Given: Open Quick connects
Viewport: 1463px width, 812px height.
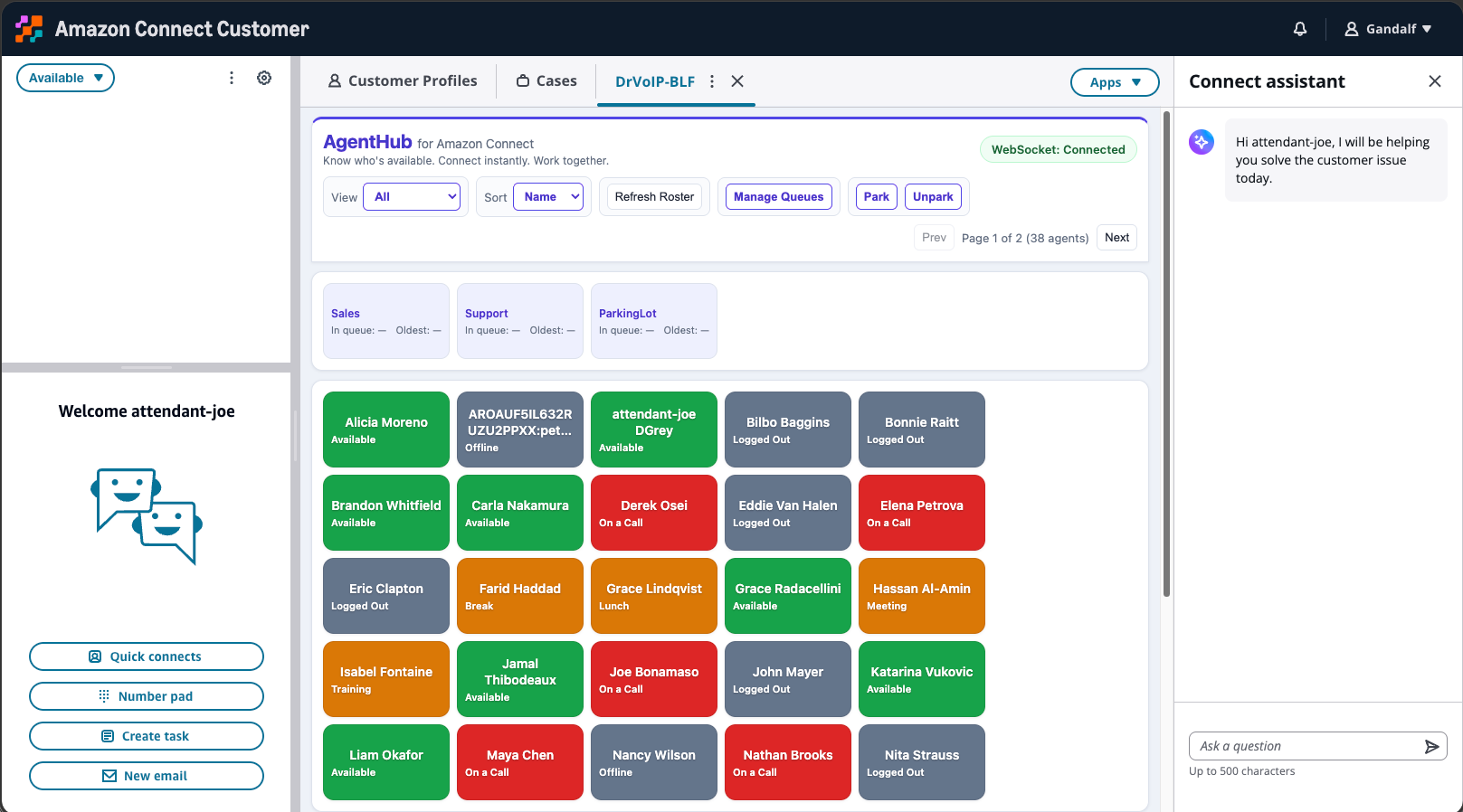Looking at the screenshot, I should pos(147,656).
